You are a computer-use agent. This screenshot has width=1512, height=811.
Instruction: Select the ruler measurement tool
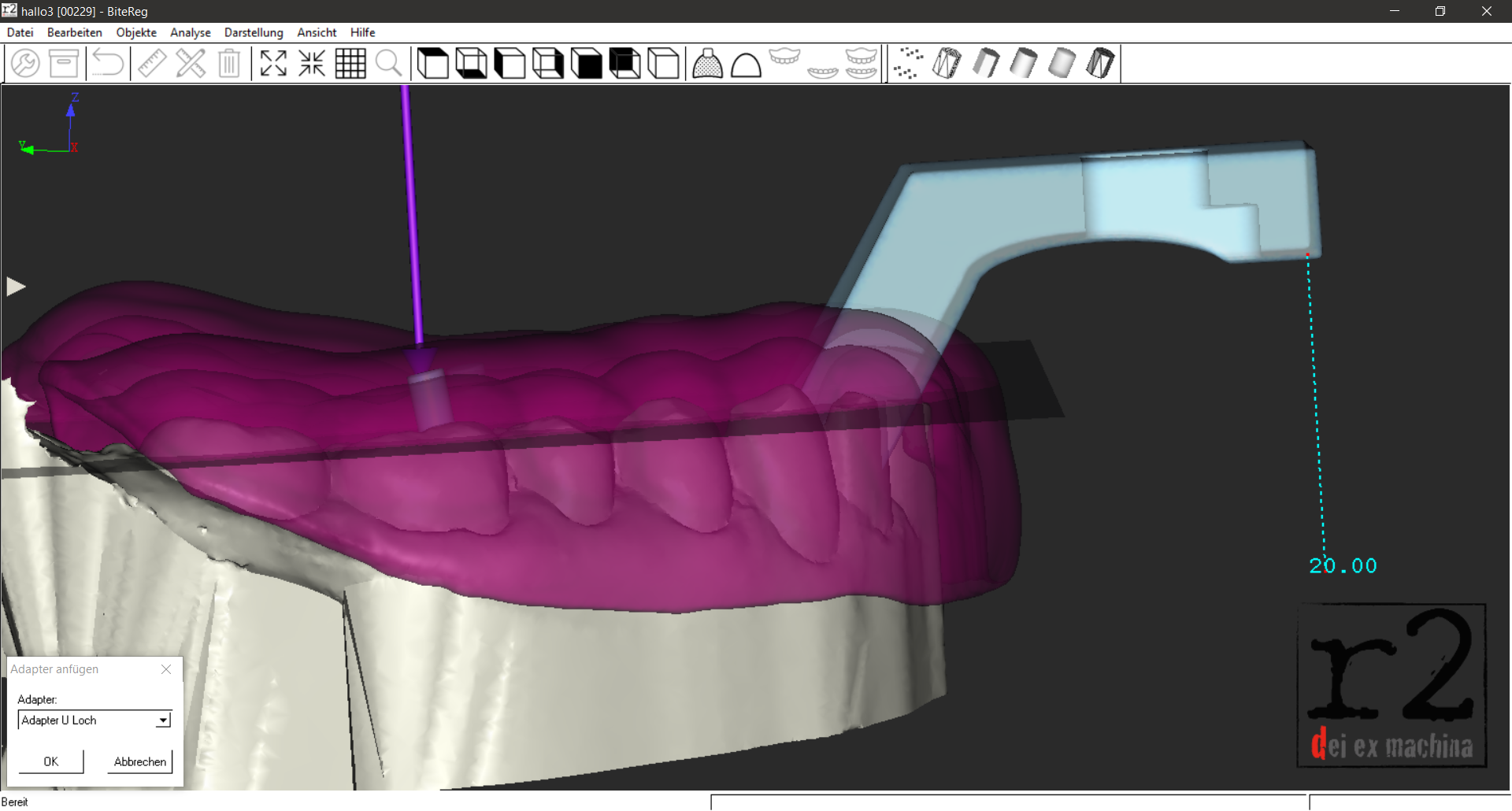[x=152, y=63]
